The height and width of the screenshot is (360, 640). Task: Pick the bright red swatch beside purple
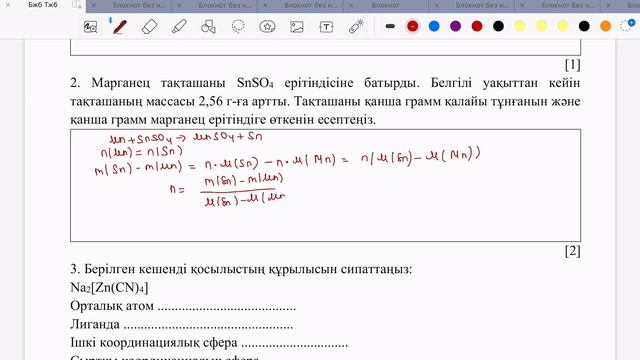[x=477, y=26]
